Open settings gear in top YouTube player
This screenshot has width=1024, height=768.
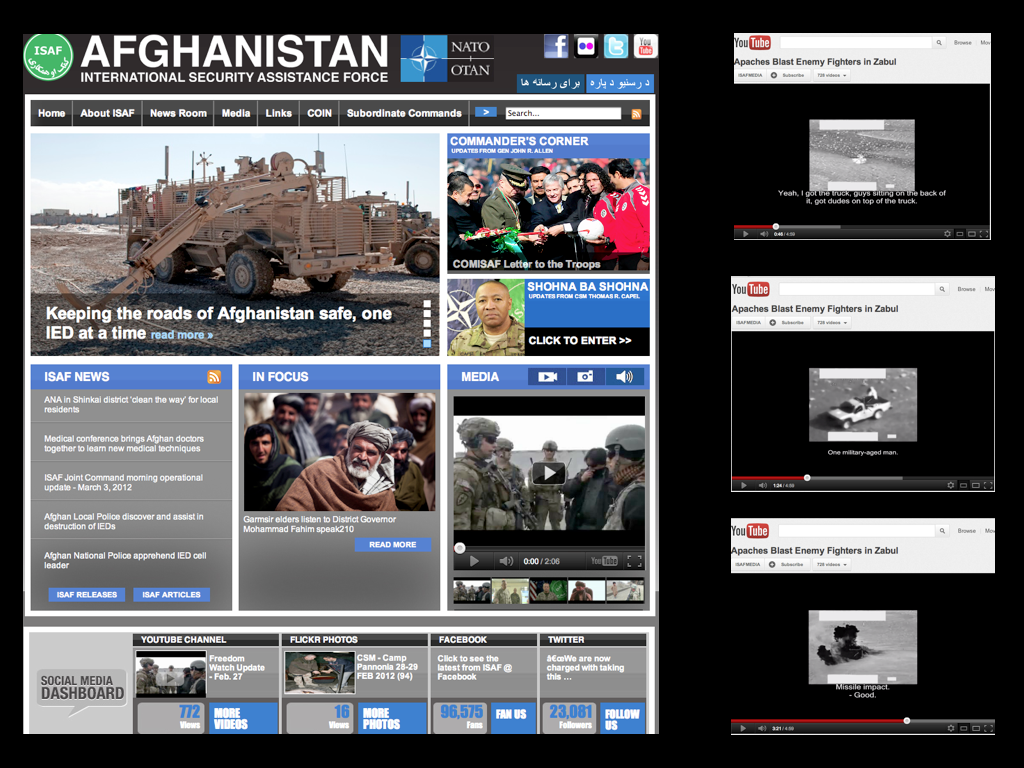[947, 234]
